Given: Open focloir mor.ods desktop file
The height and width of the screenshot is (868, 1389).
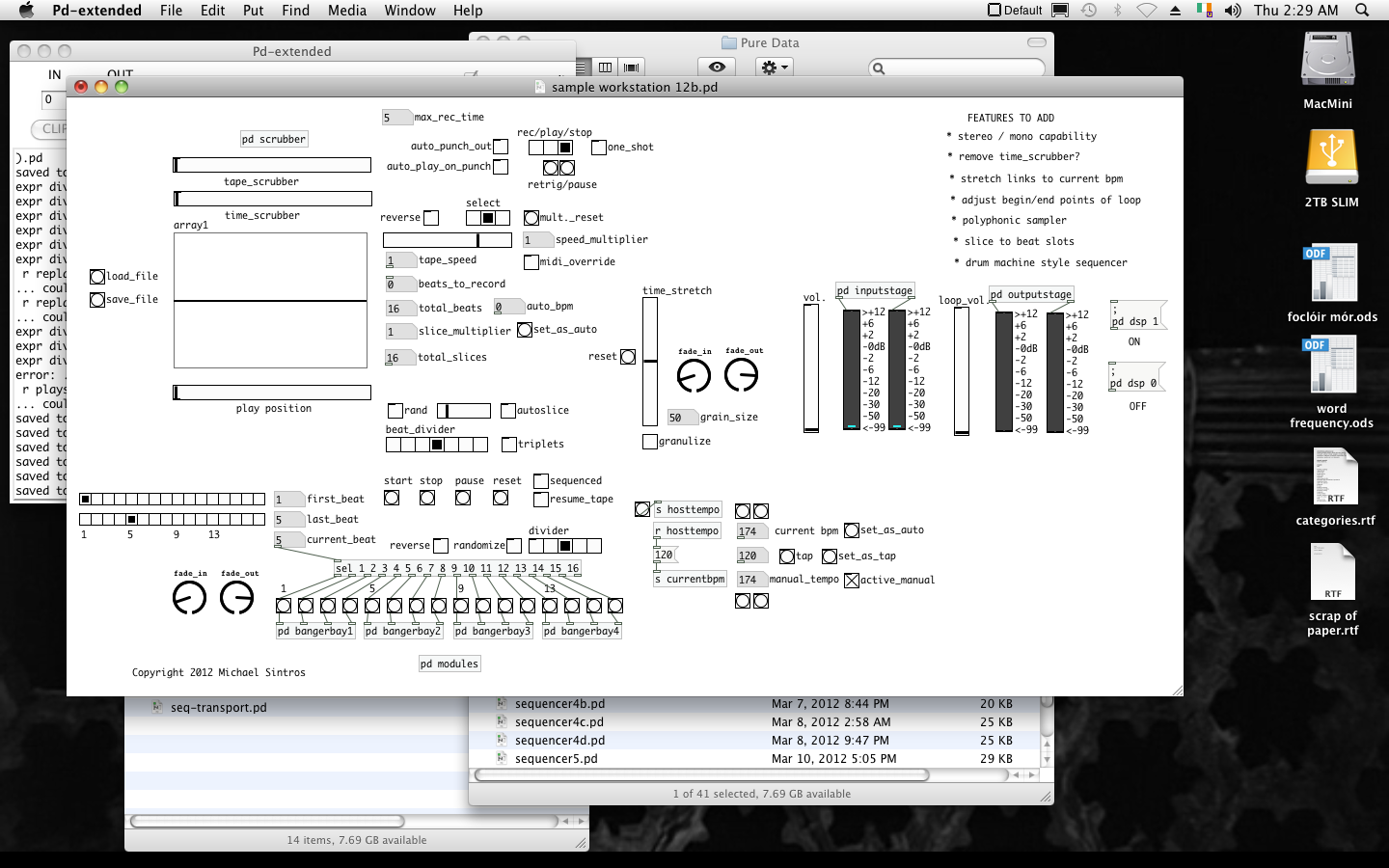Looking at the screenshot, I should click(x=1331, y=273).
